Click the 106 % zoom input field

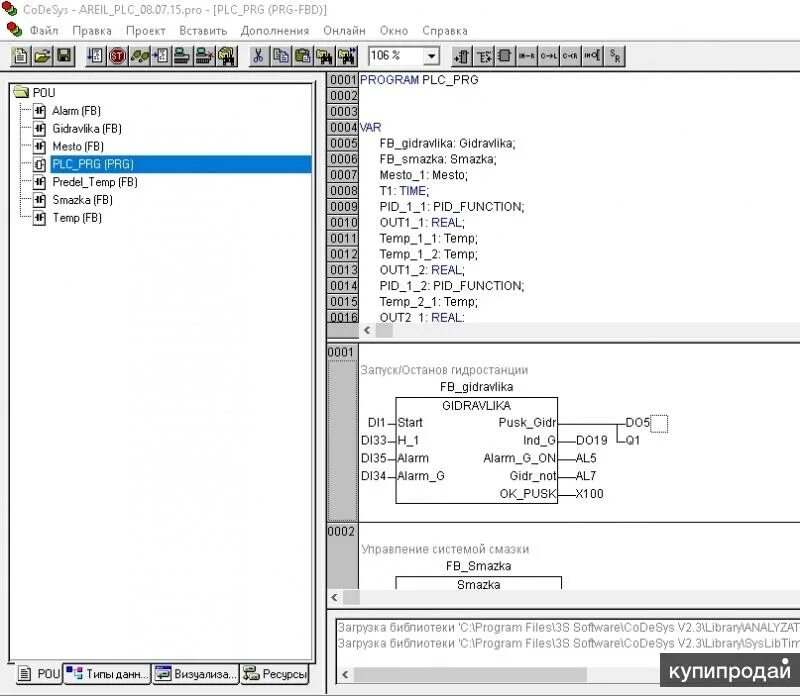[396, 56]
